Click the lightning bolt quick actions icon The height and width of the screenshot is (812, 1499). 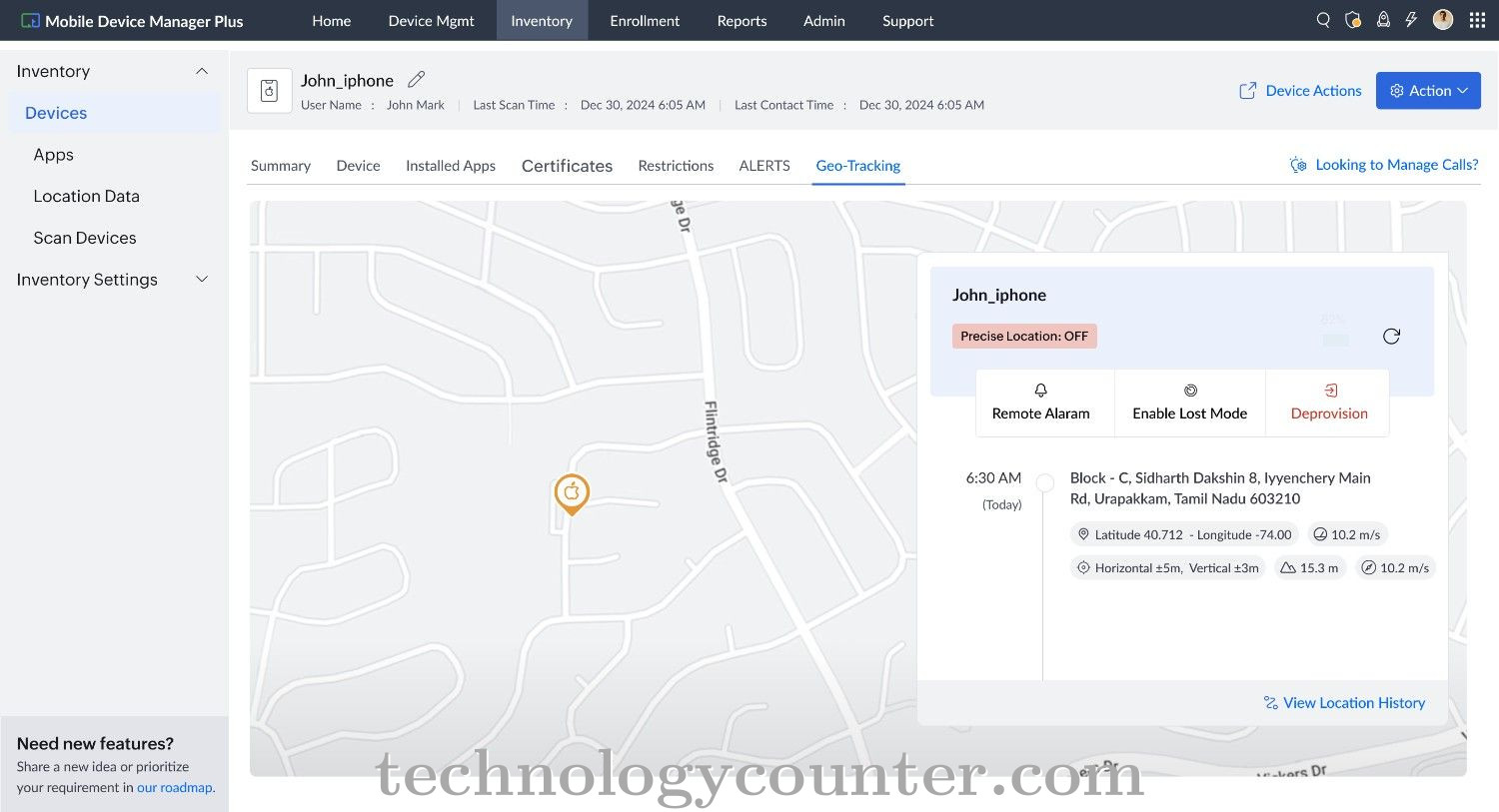(1411, 20)
